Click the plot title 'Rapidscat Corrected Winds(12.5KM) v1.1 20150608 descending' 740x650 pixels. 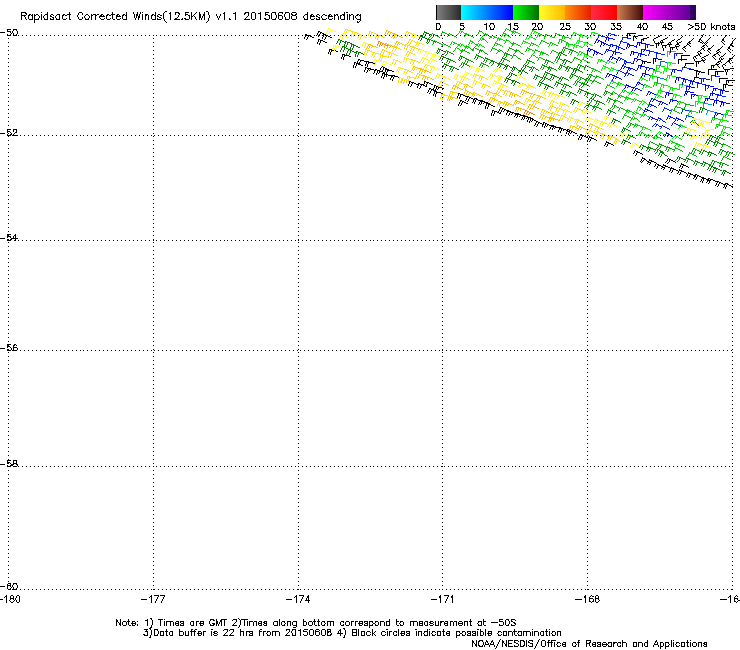point(191,17)
